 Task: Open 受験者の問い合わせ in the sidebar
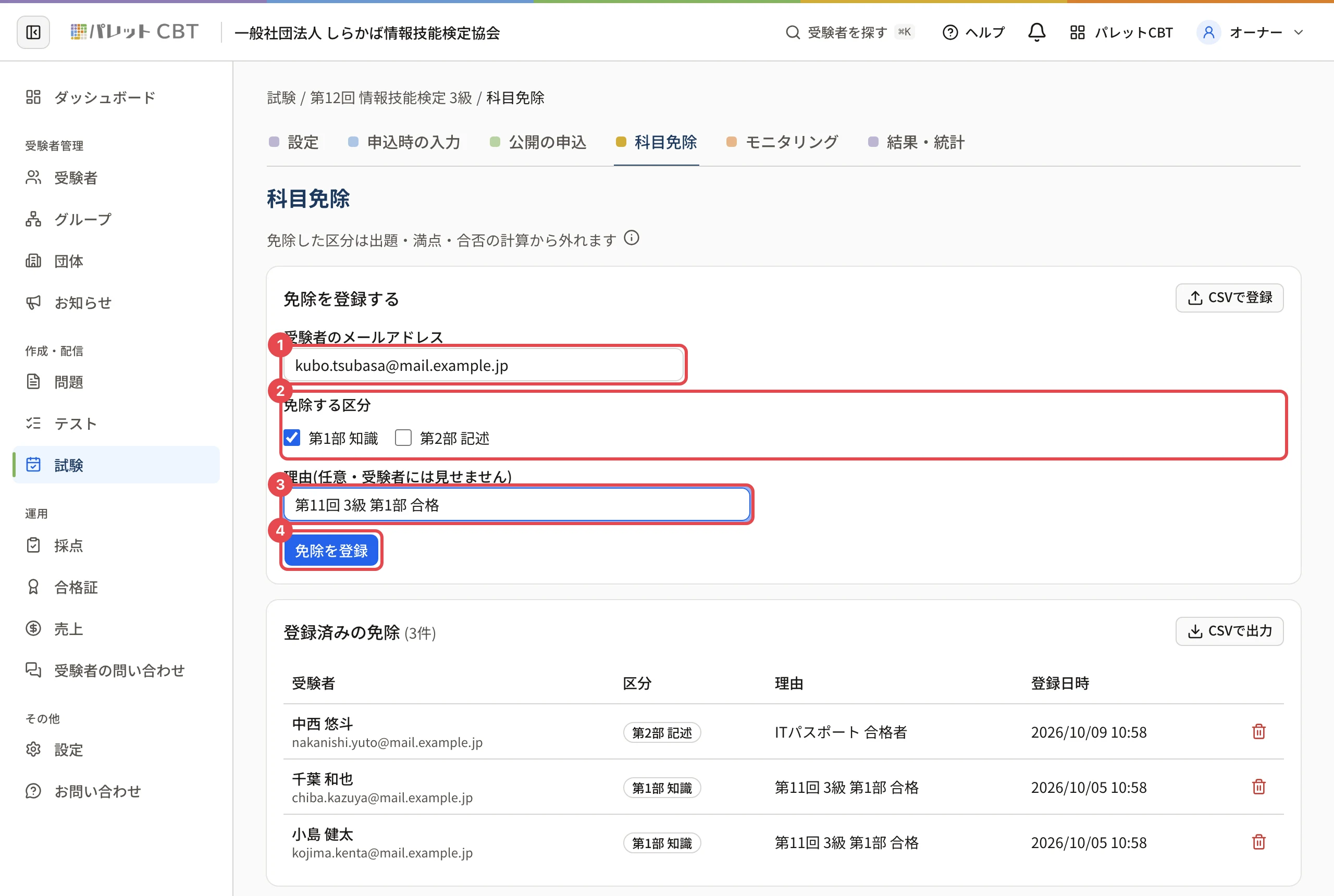tap(116, 670)
